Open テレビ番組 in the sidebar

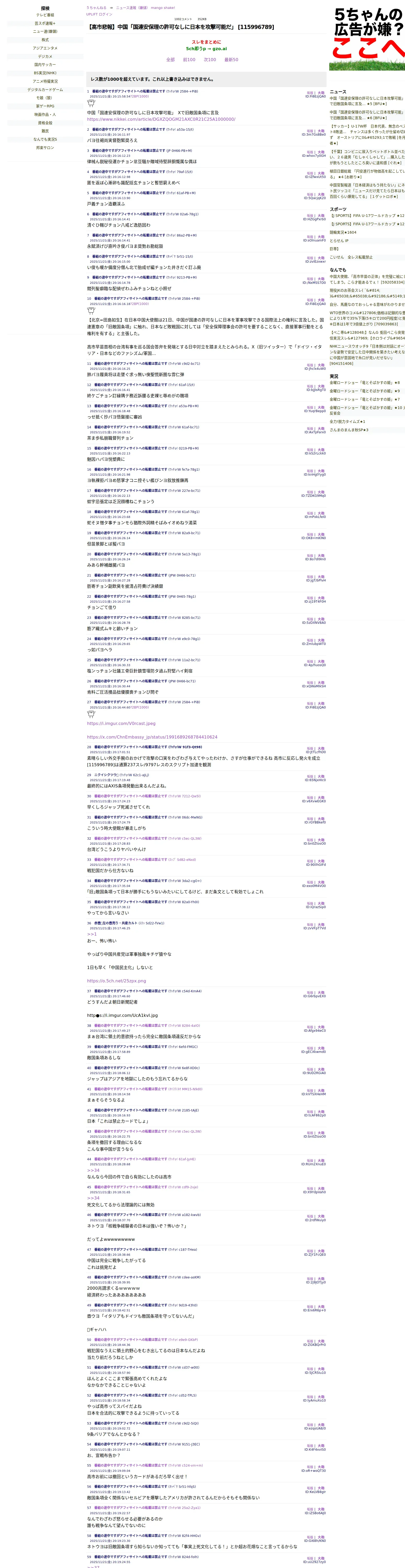point(45,15)
